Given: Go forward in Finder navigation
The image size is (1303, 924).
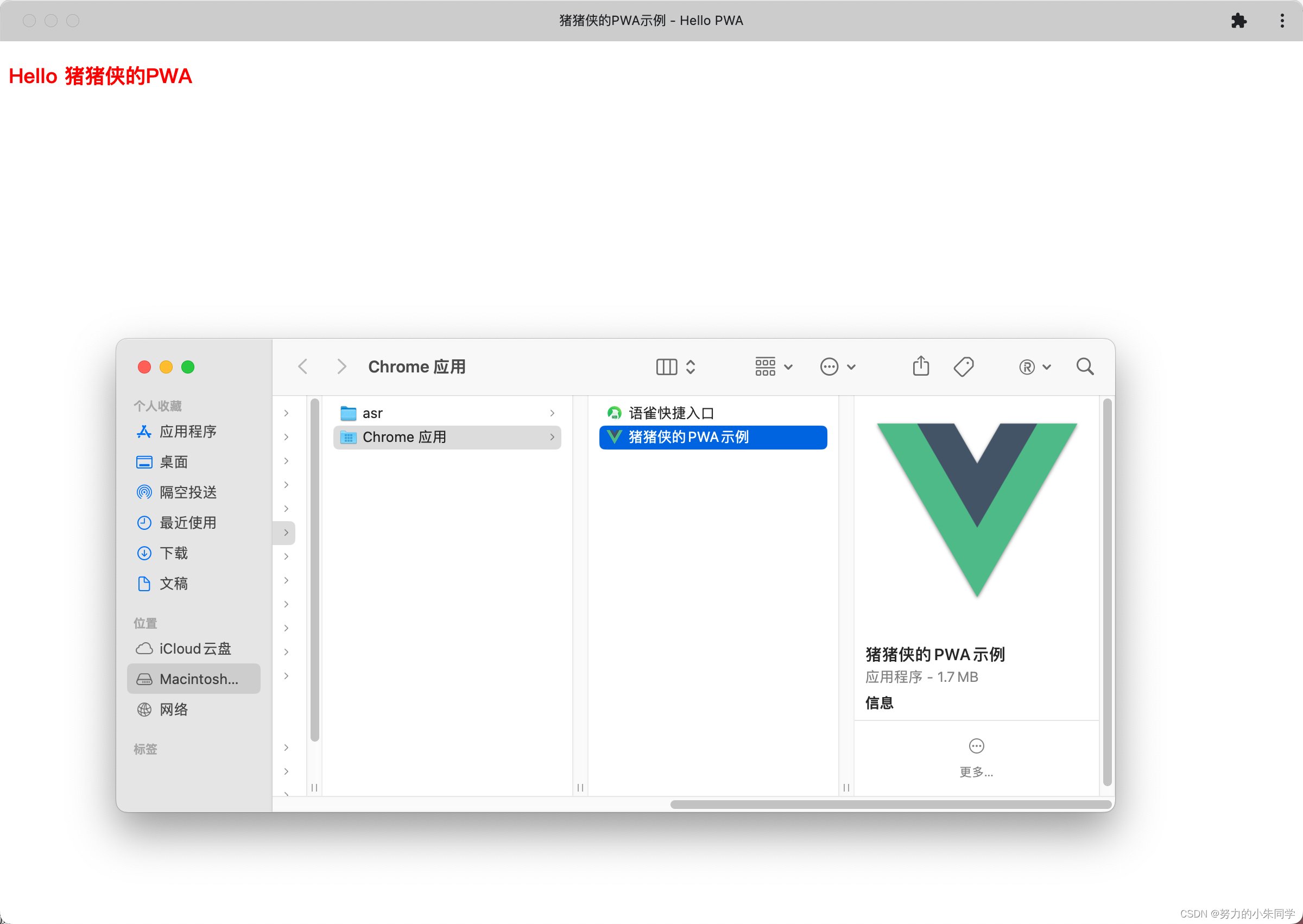Looking at the screenshot, I should (341, 366).
